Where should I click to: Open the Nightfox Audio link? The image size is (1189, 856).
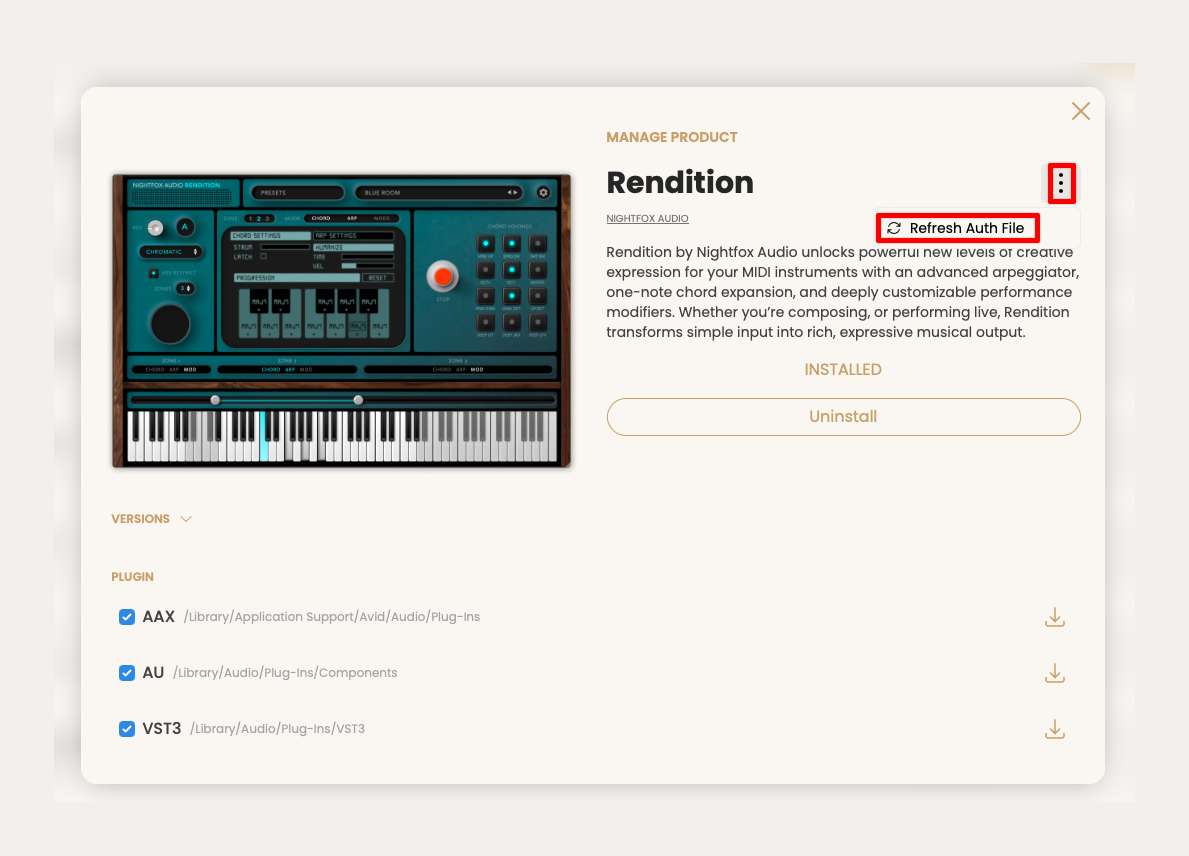click(647, 218)
